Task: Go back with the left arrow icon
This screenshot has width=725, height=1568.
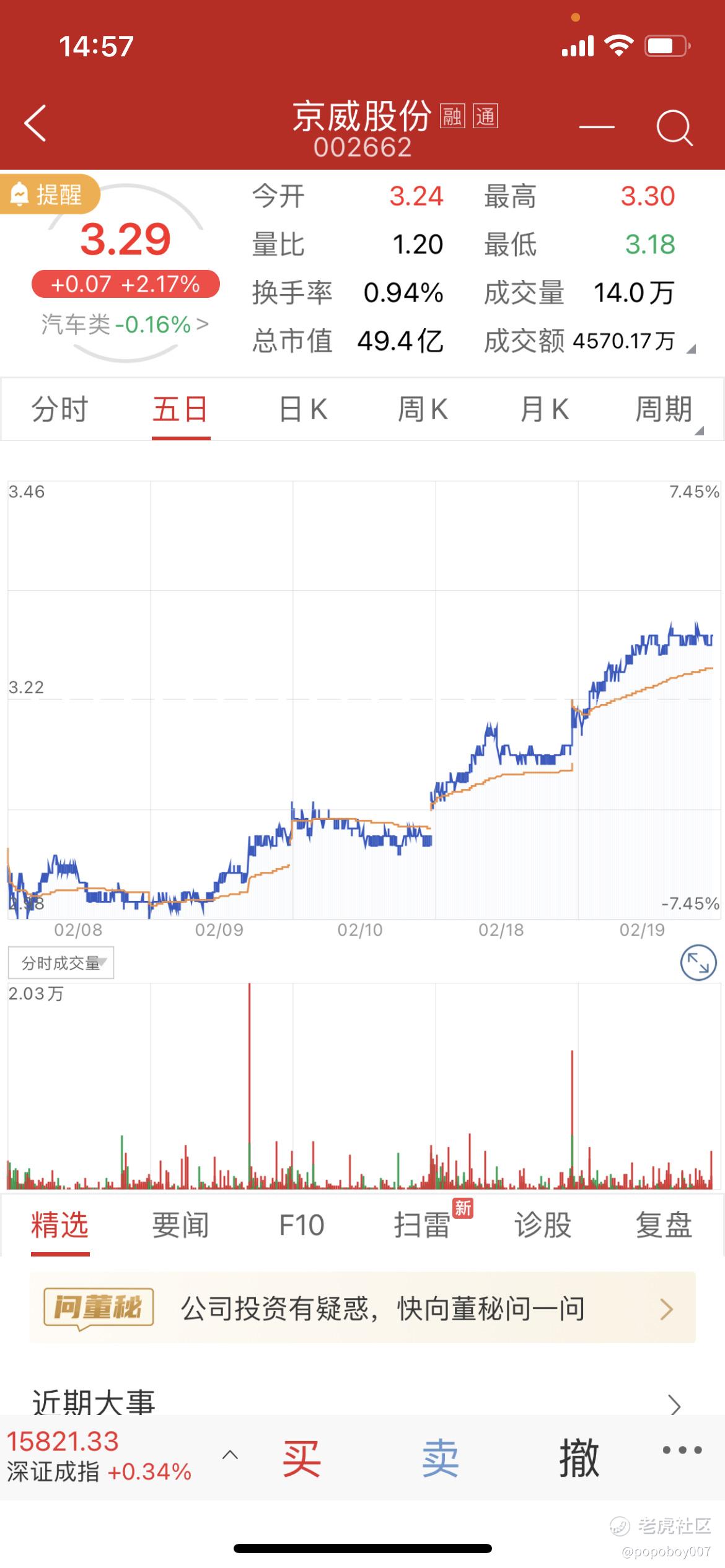Action: coord(35,123)
